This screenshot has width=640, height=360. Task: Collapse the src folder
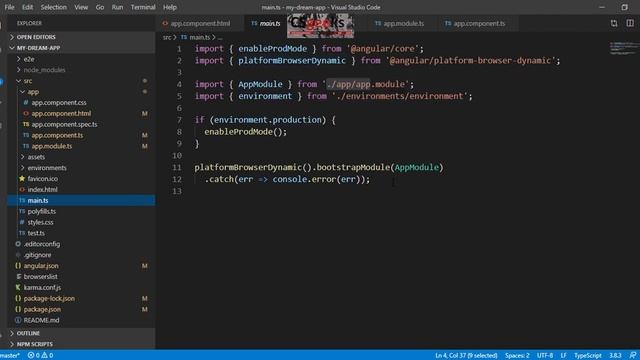coord(81,81)
